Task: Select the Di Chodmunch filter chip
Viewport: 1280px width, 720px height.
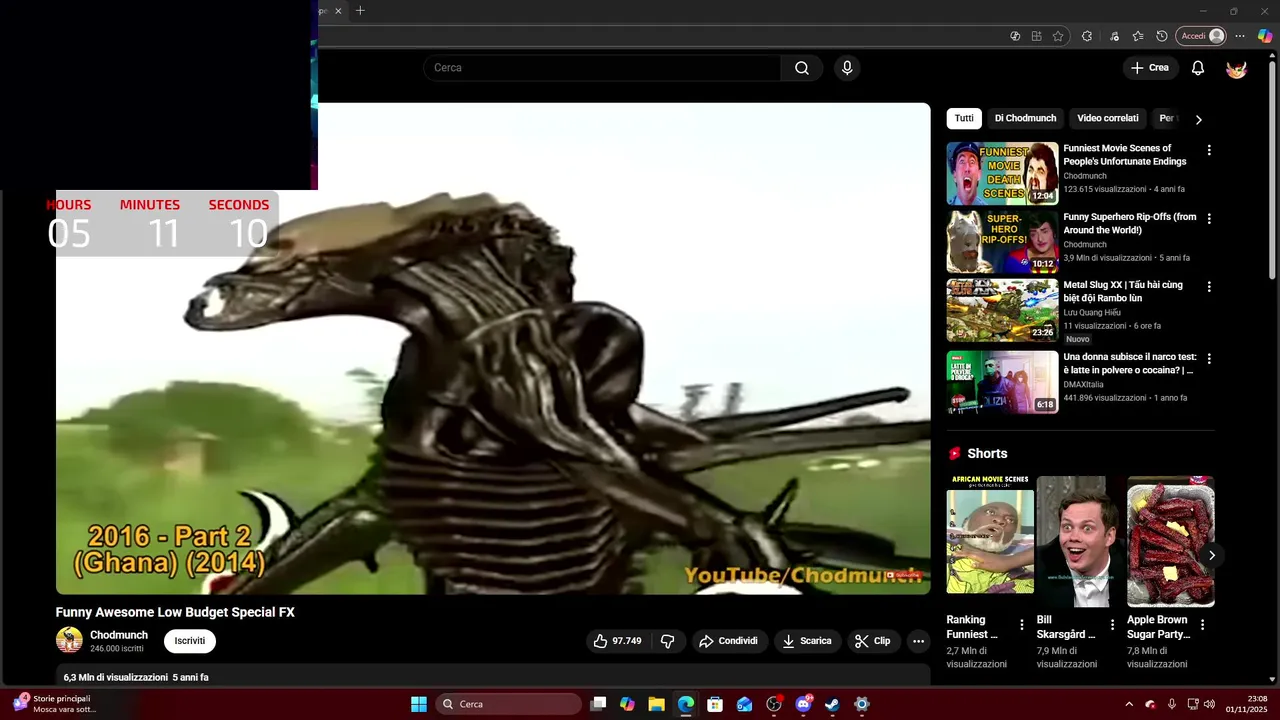Action: [1025, 118]
